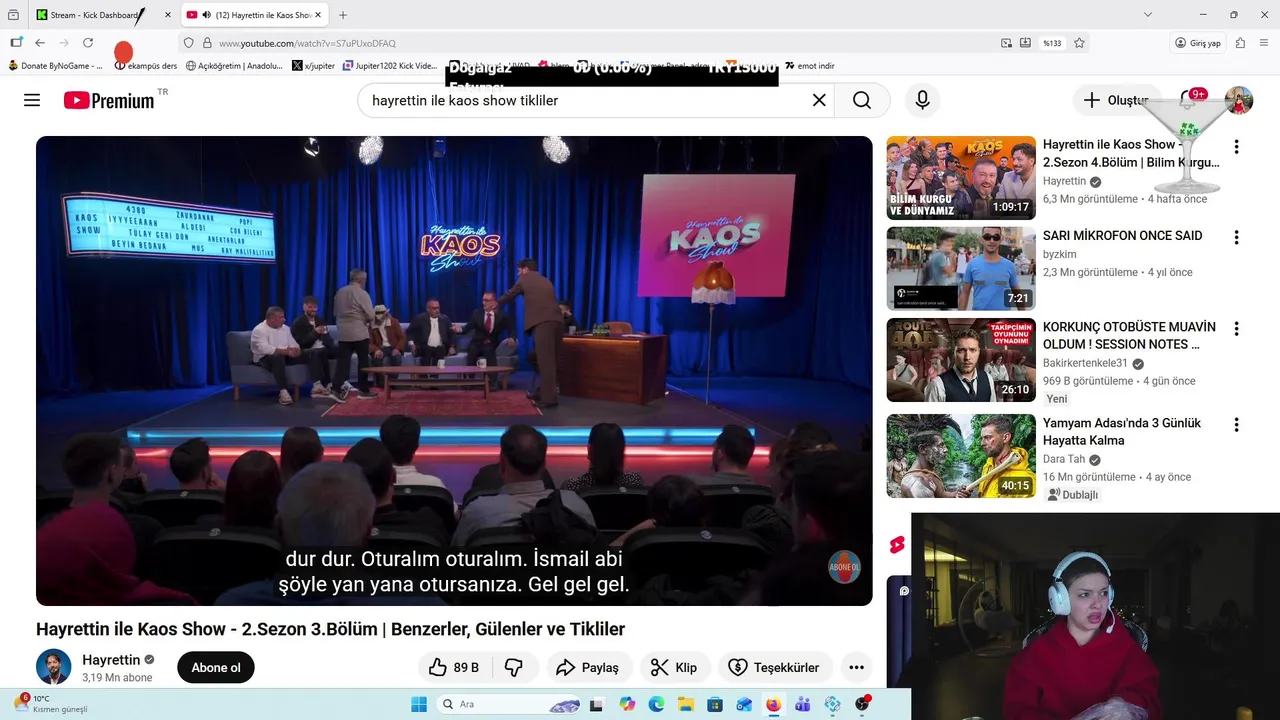Share the video with Paylaş
The height and width of the screenshot is (720, 1280).
pyautogui.click(x=588, y=667)
